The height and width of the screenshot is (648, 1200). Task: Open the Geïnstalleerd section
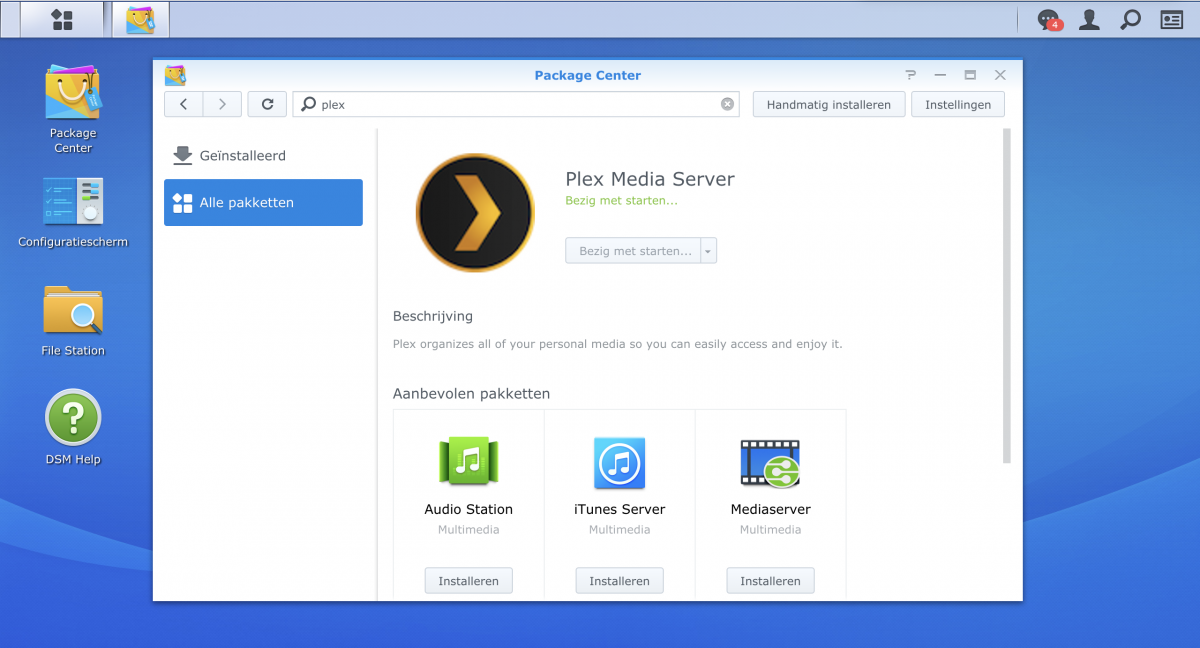click(x=263, y=156)
